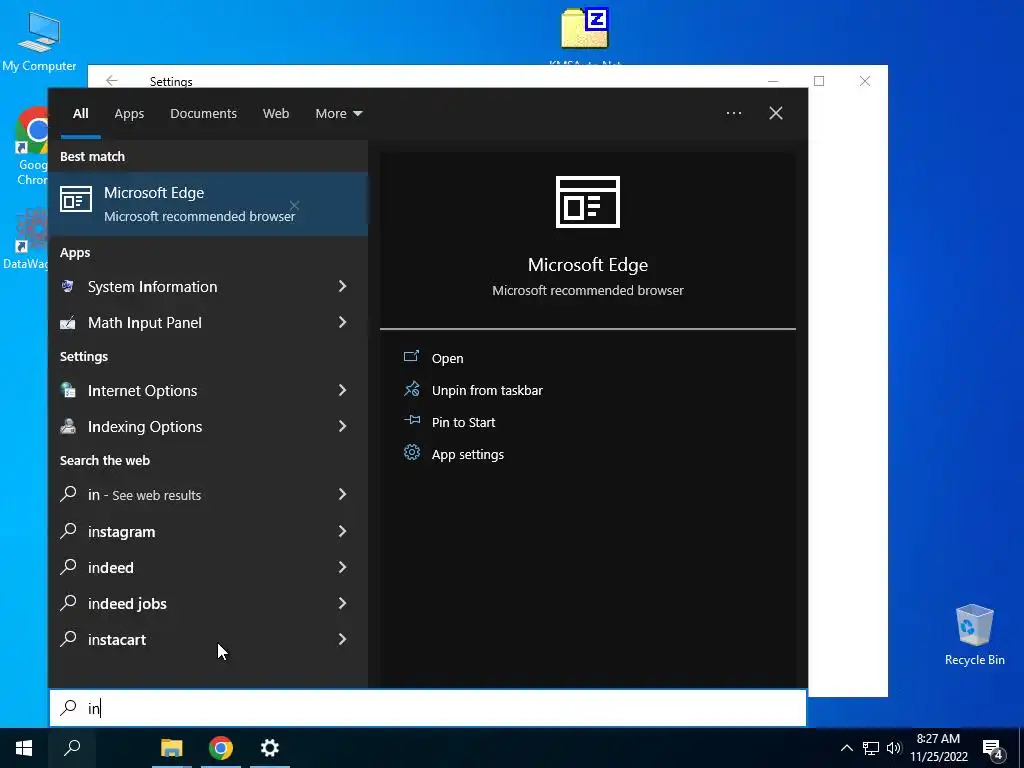The width and height of the screenshot is (1024, 768).
Task: Expand Indexing Options result arrow
Action: (342, 426)
